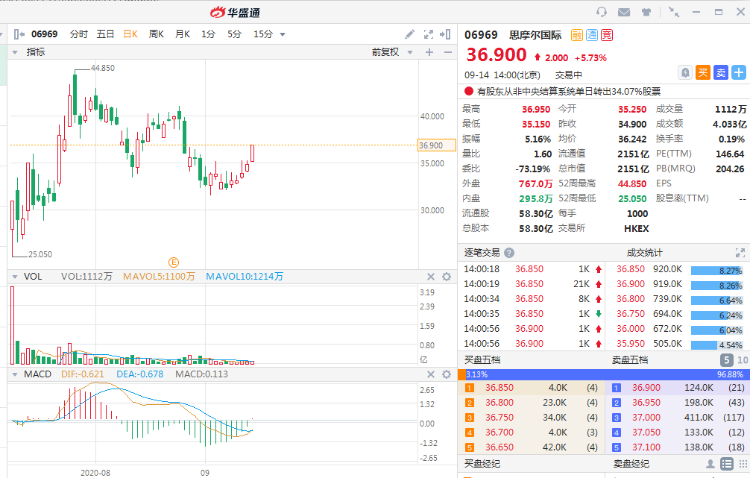Viewport: 750px width, 478px height.
Task: Select the 1分 one-minute tab
Action: [208, 34]
